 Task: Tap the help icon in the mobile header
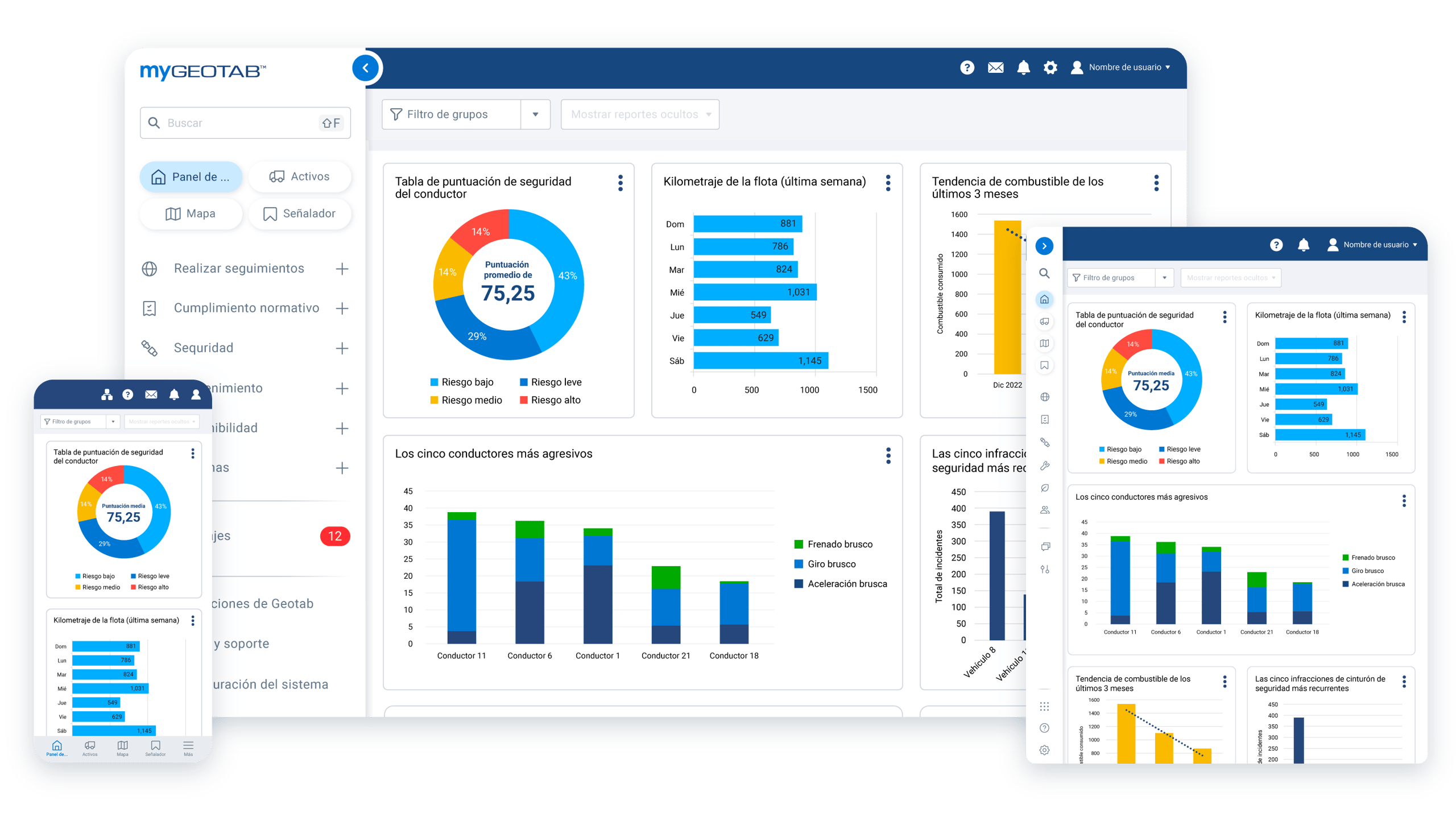click(127, 394)
